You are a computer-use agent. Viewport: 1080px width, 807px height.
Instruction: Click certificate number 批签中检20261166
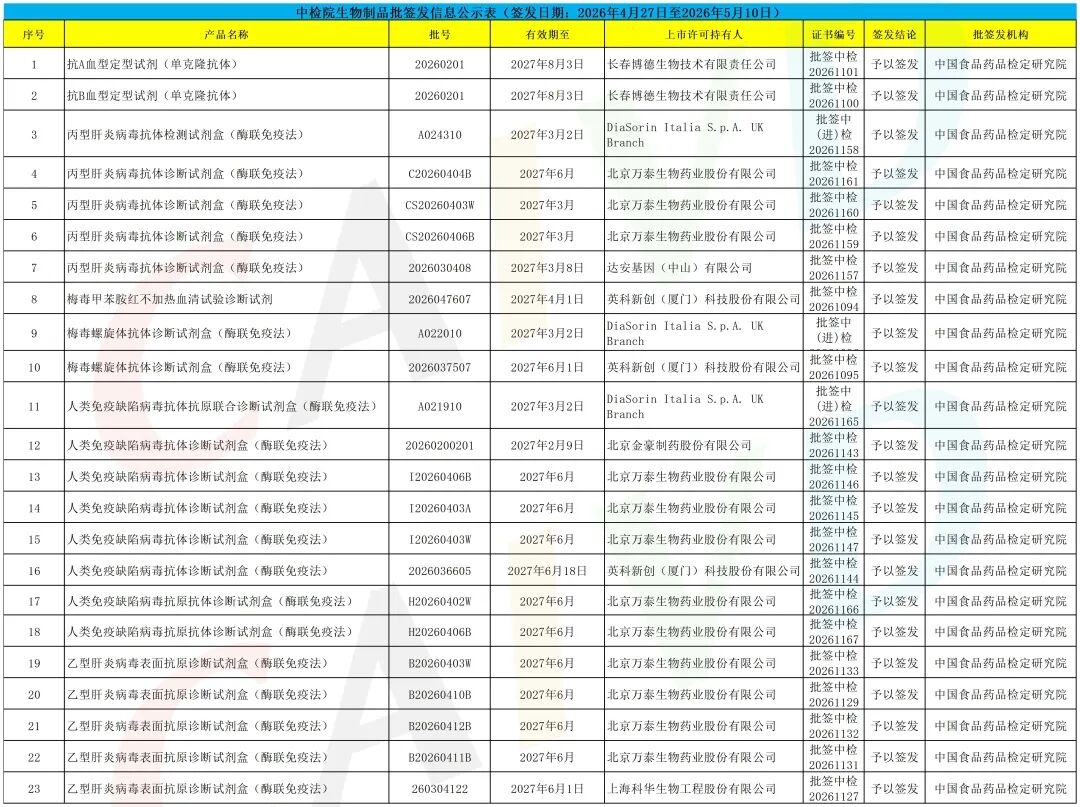833,602
